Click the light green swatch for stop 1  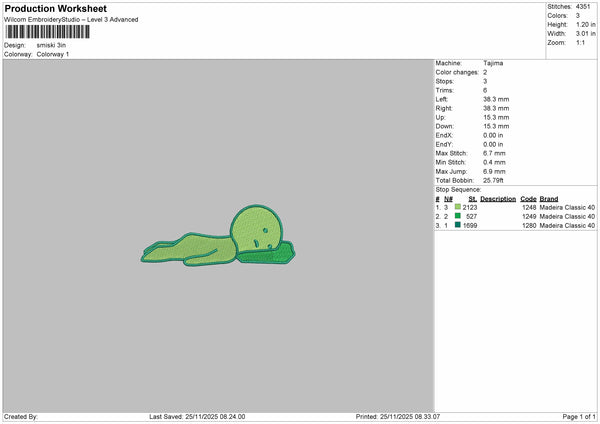pyautogui.click(x=457, y=207)
